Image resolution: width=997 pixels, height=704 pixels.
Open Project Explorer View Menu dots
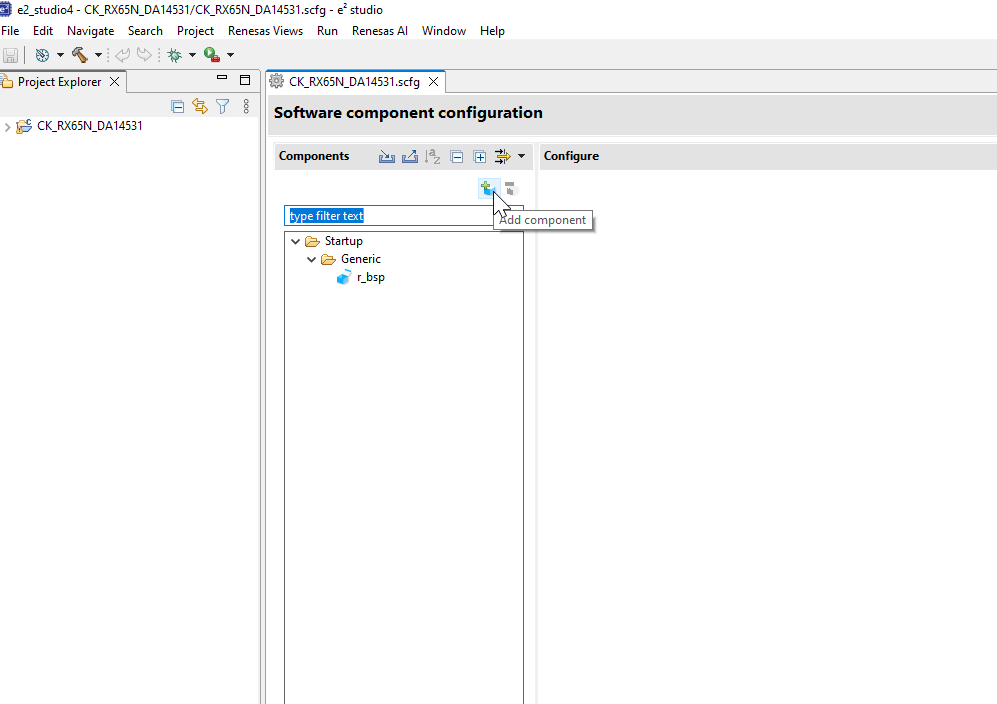point(246,106)
